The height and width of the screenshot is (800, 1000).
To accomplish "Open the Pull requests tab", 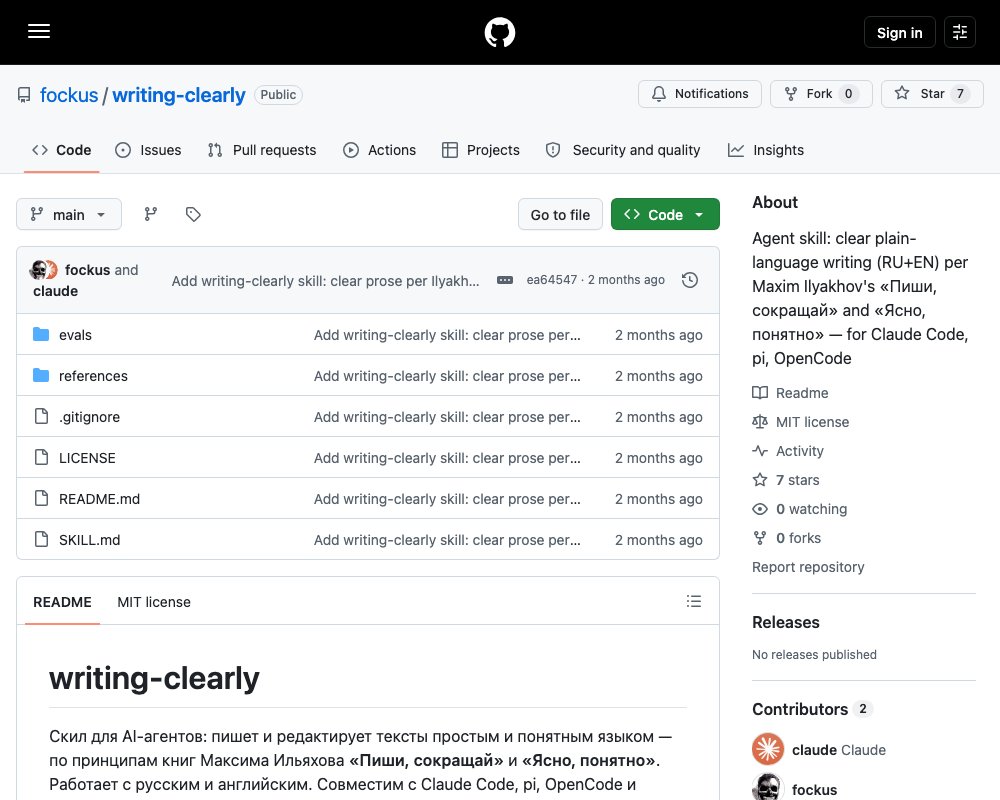I will coord(262,150).
